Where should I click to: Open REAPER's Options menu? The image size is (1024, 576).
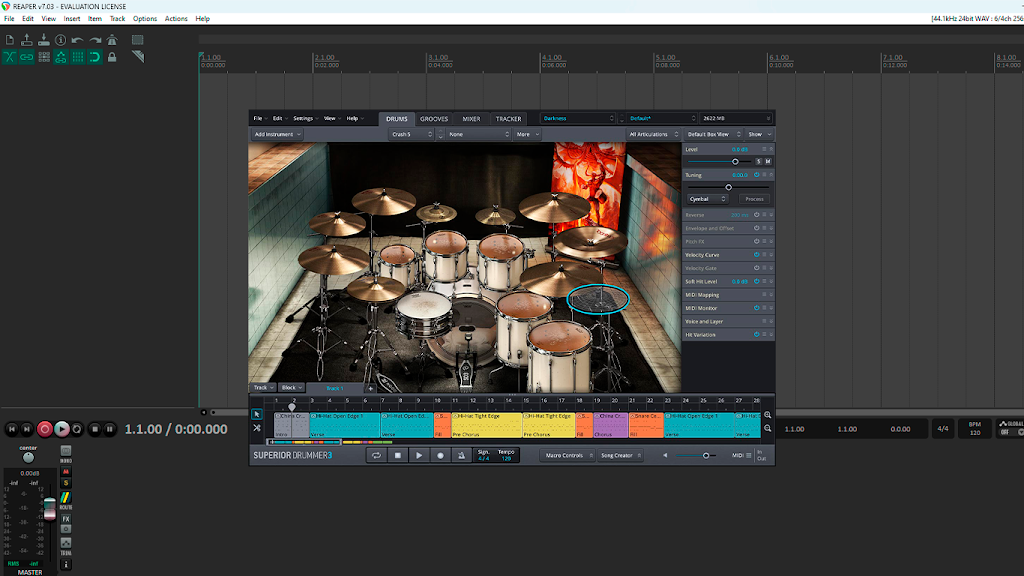point(145,19)
